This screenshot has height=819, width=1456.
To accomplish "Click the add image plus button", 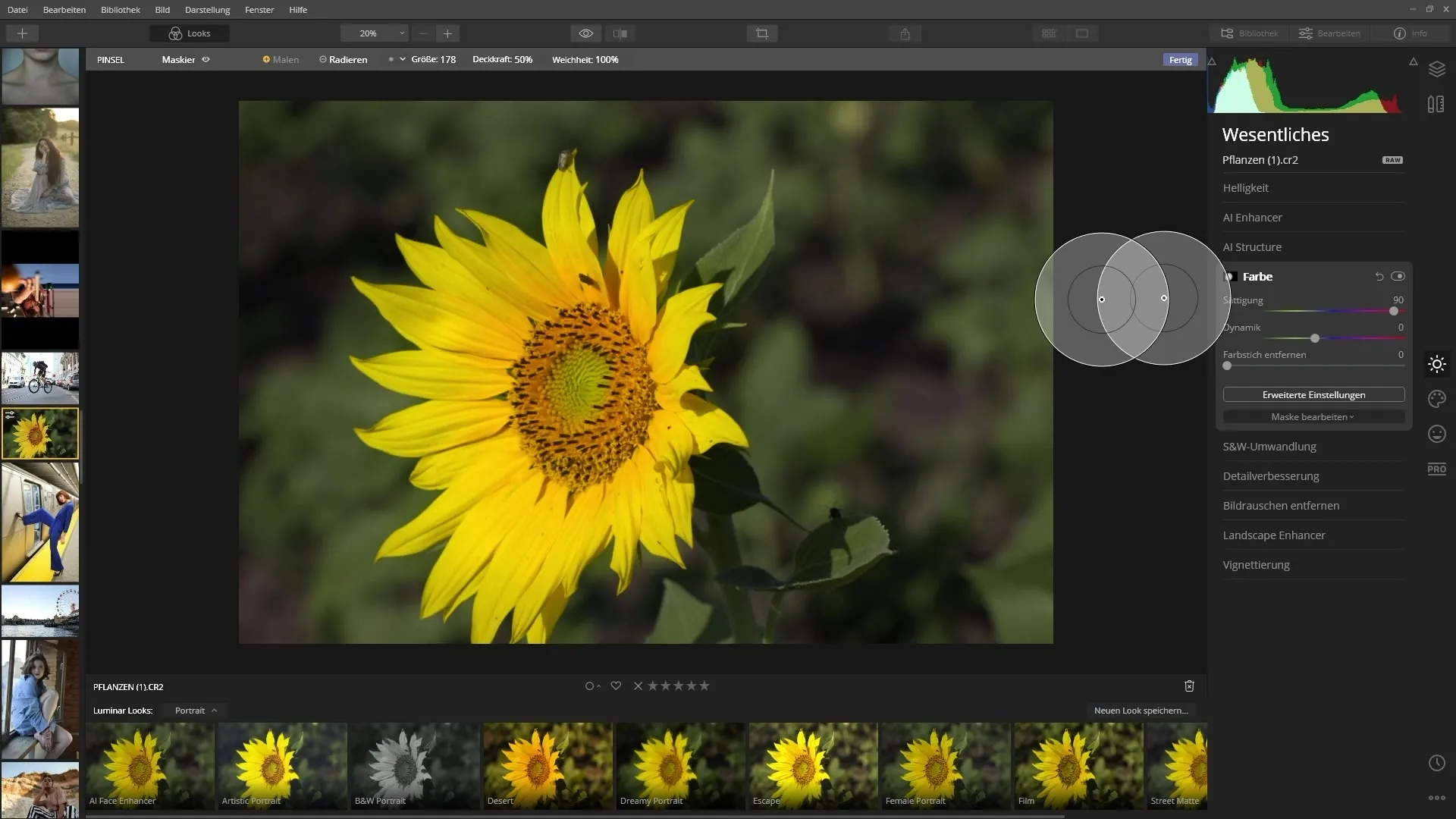I will tap(22, 33).
